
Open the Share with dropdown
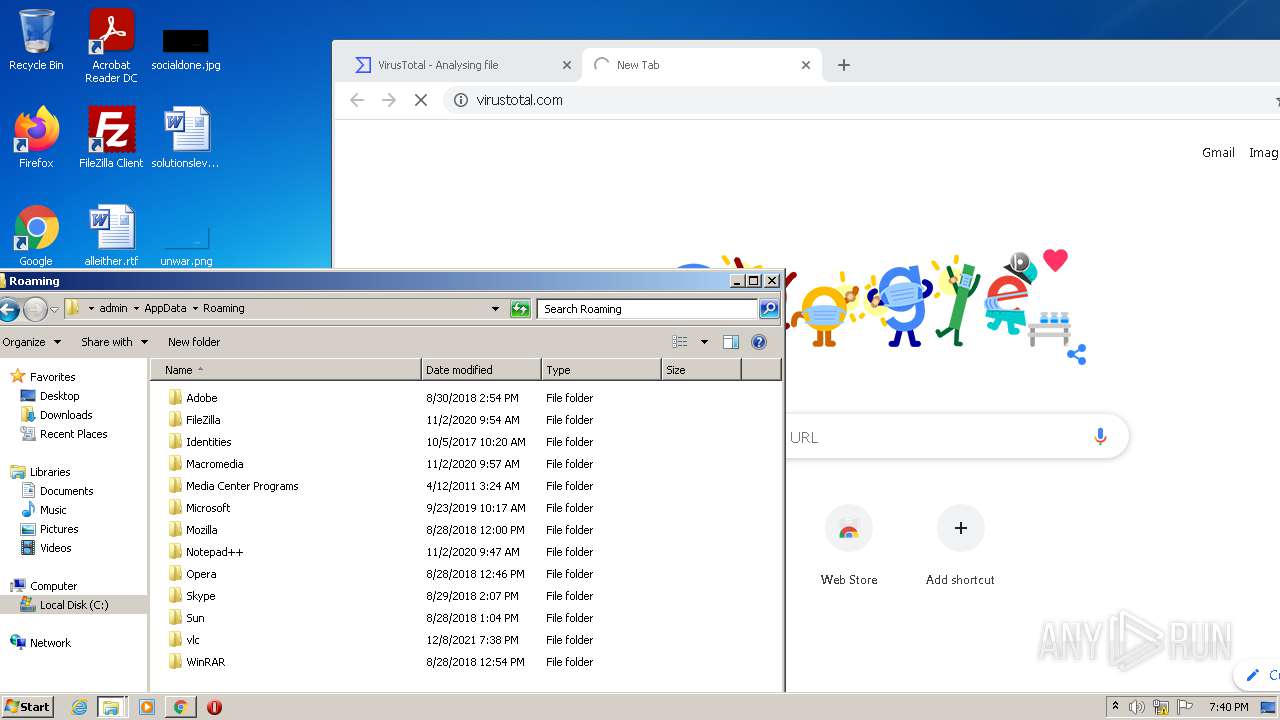[114, 342]
